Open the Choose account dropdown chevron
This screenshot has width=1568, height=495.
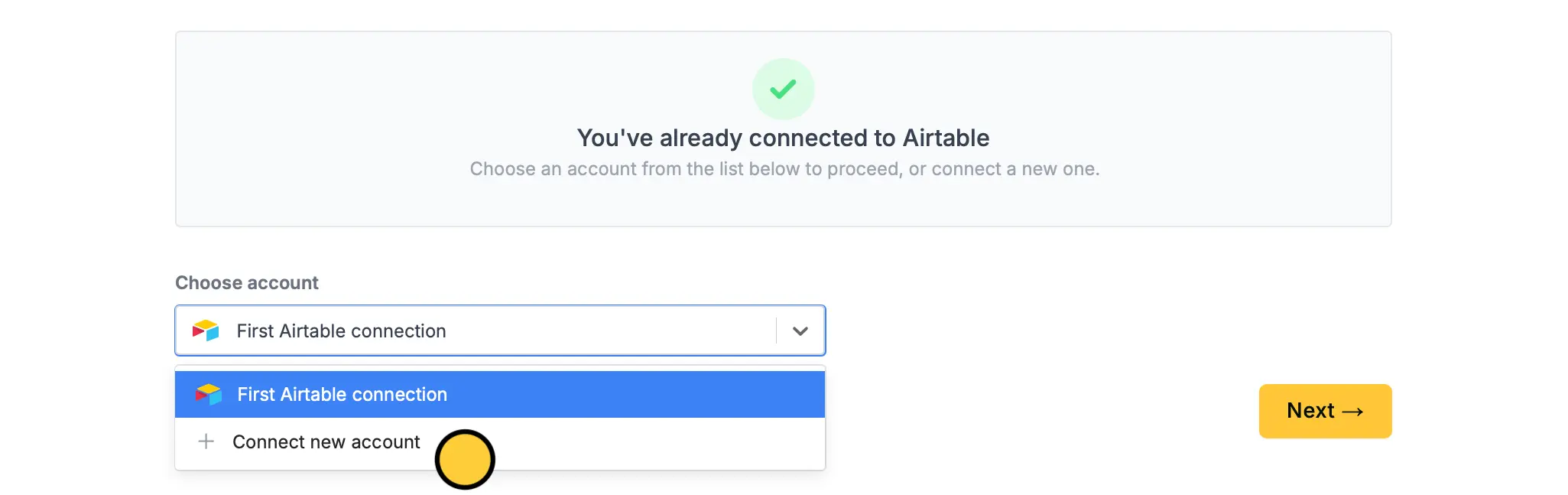tap(800, 331)
